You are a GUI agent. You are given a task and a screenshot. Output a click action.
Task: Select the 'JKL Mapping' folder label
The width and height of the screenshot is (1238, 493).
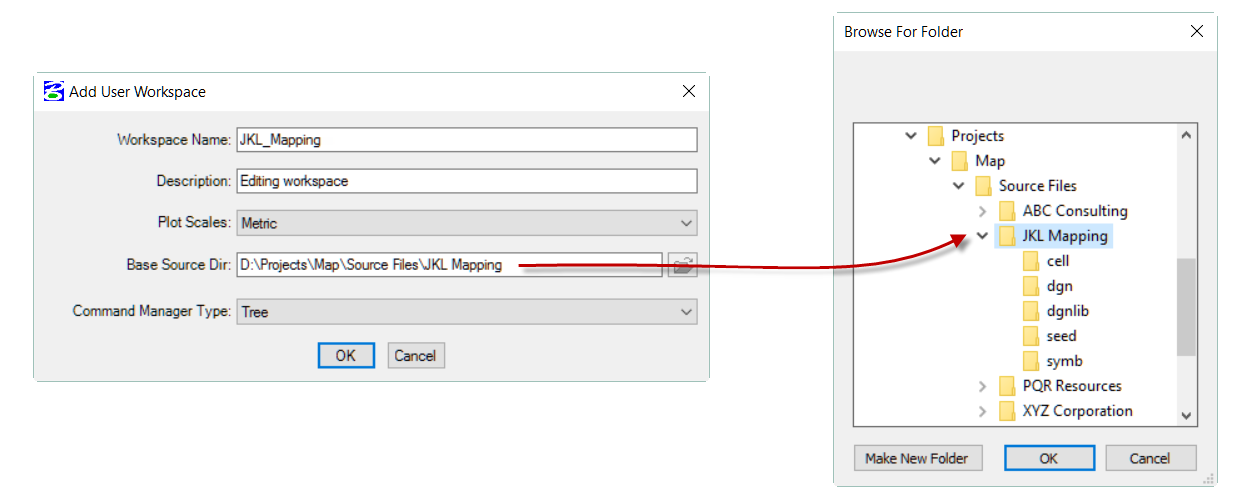click(1065, 236)
